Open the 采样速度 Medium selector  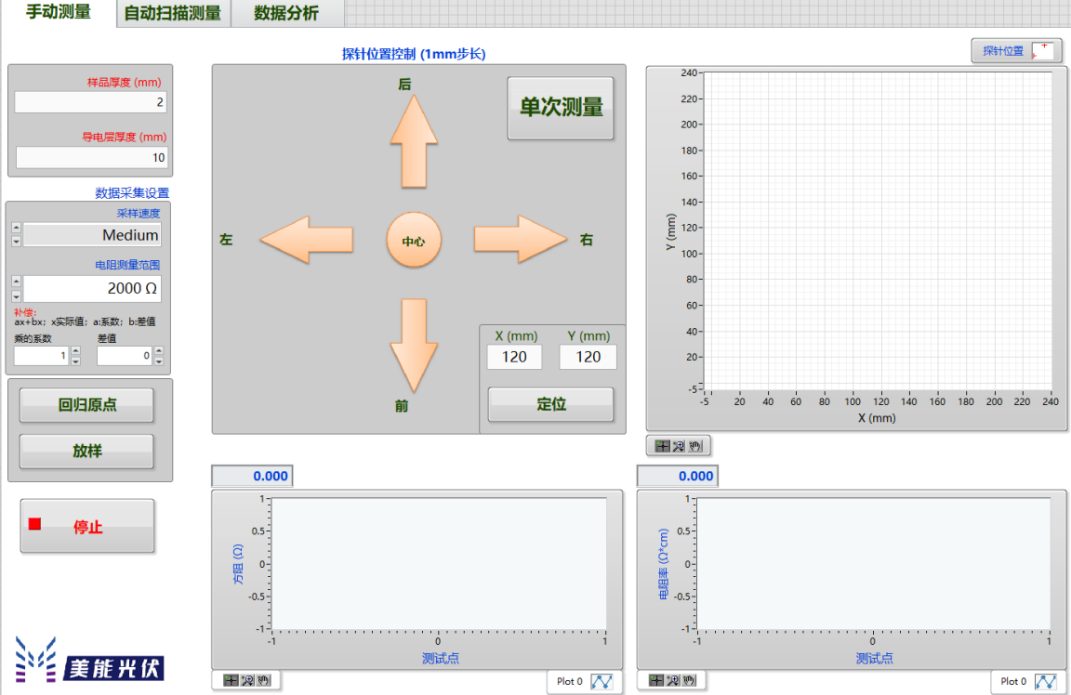pos(92,235)
